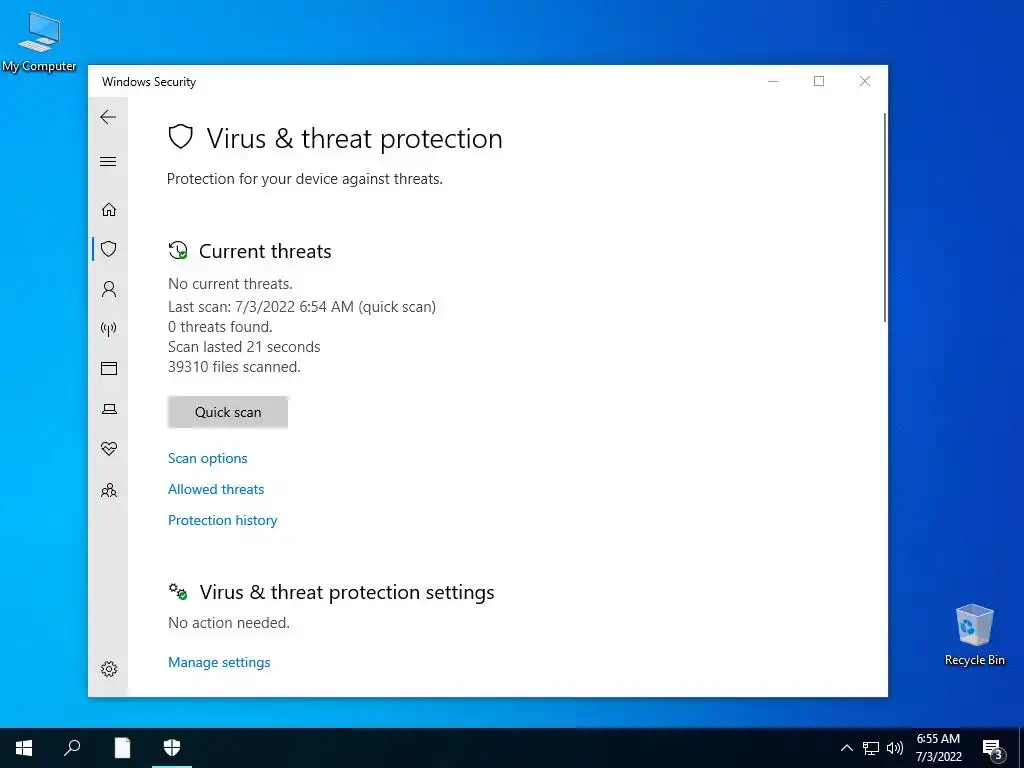Click the protection settings gears icon
This screenshot has height=768, width=1024.
178,592
